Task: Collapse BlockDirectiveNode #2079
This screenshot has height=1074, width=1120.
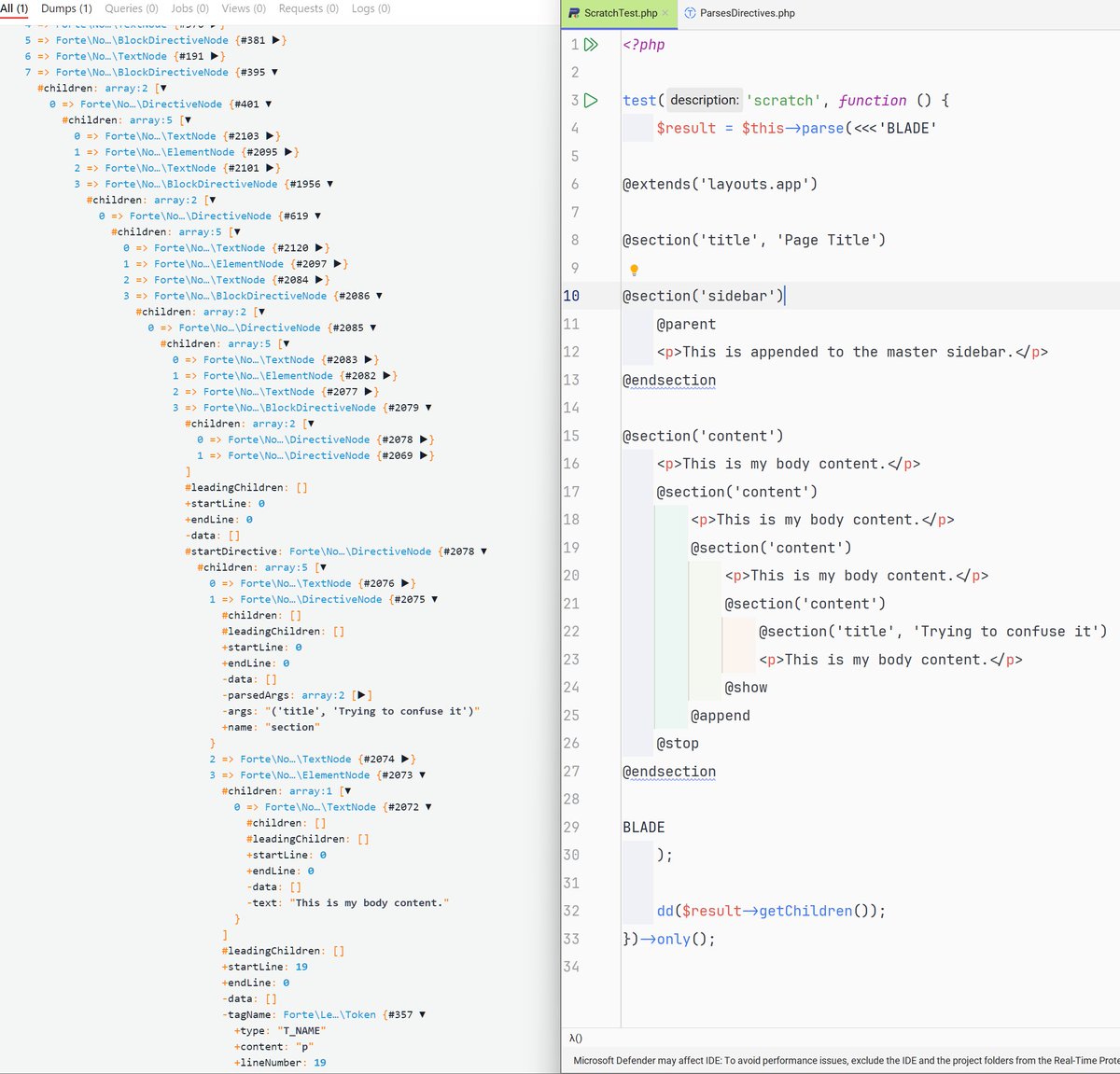Action: [x=428, y=408]
